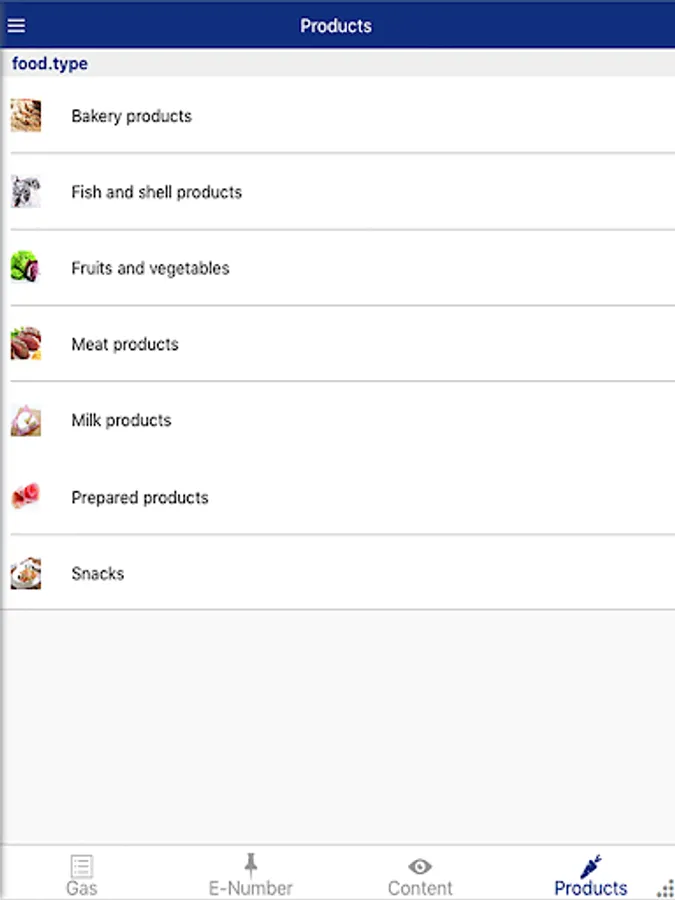Click the Snacks thumbnail image
Image resolution: width=675 pixels, height=900 pixels.
coord(26,573)
